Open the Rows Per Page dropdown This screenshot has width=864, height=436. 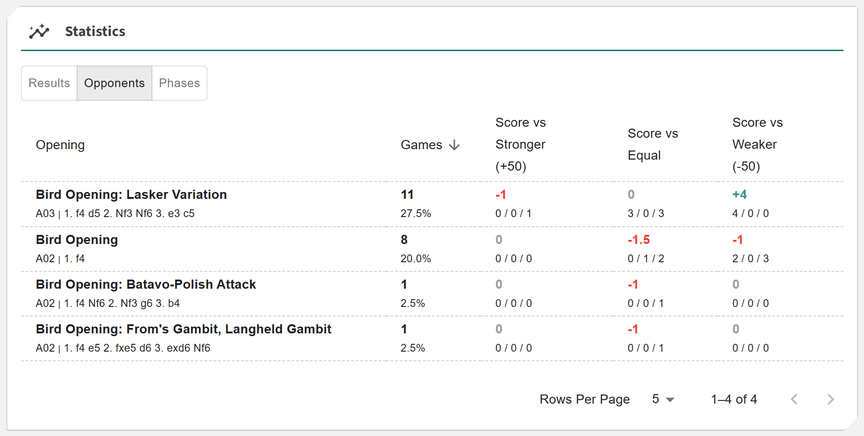coord(663,399)
